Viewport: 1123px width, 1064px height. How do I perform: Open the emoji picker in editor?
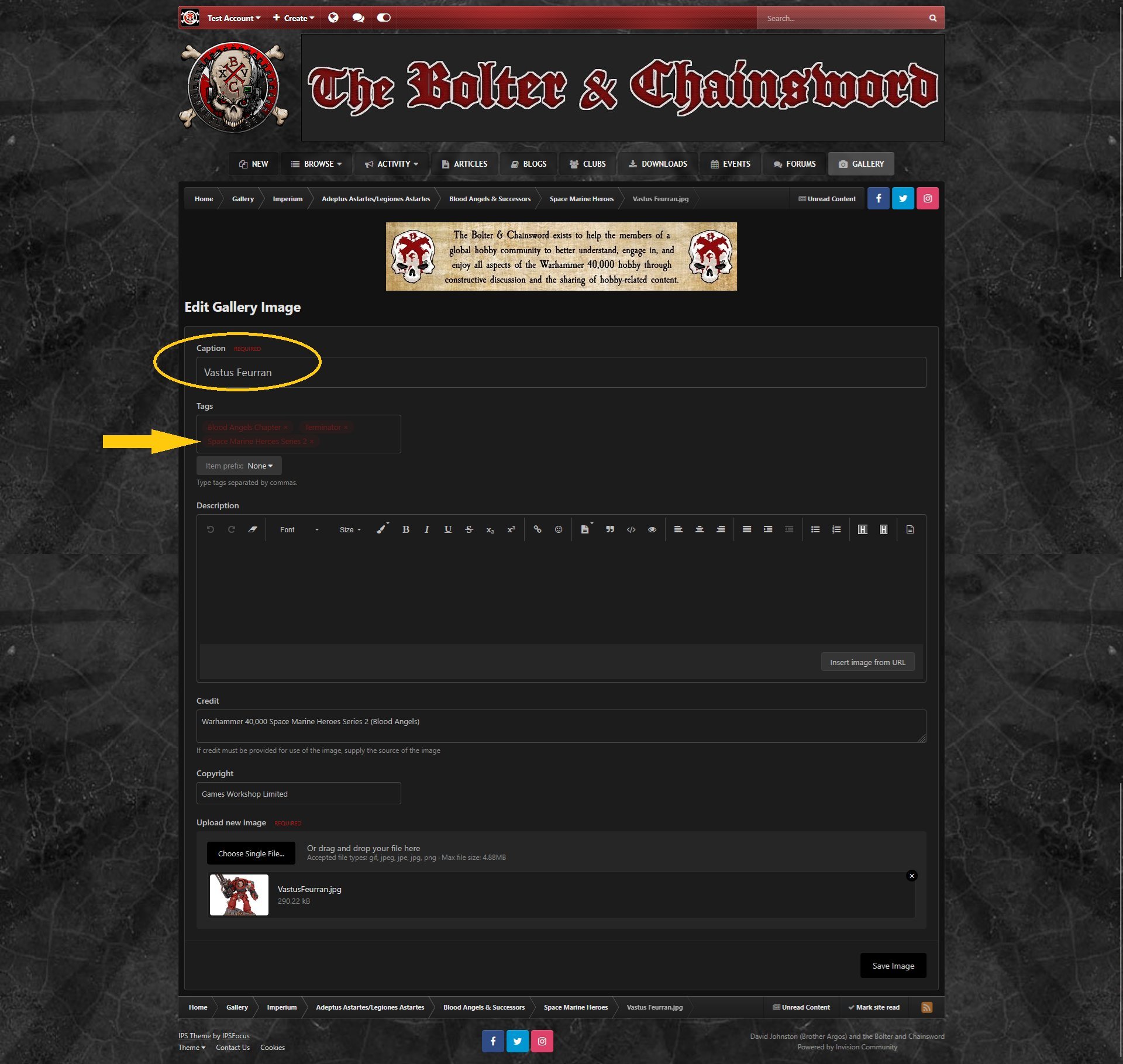pos(559,529)
